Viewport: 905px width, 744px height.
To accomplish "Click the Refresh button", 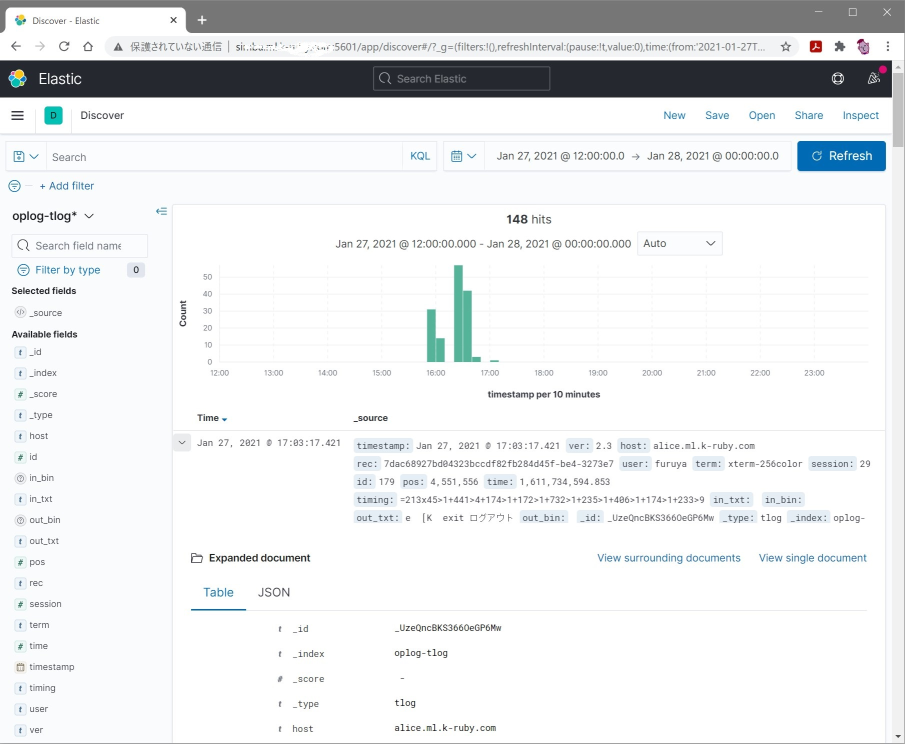I will pyautogui.click(x=841, y=156).
